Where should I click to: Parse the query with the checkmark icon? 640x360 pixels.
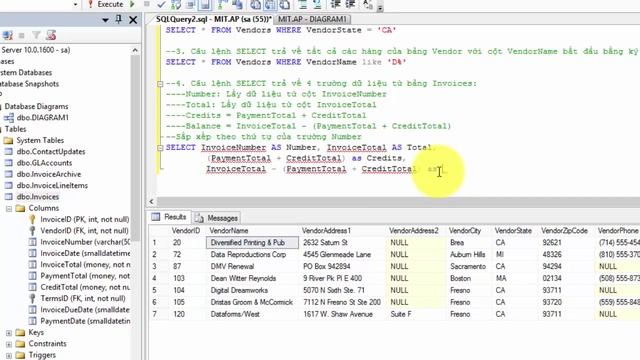pos(161,4)
